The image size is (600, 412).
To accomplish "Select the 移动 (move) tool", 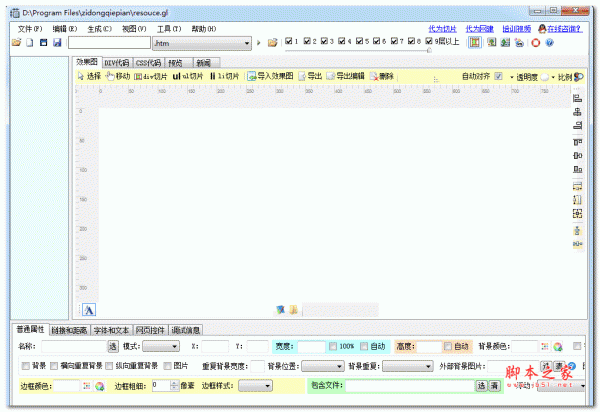I will click(117, 76).
